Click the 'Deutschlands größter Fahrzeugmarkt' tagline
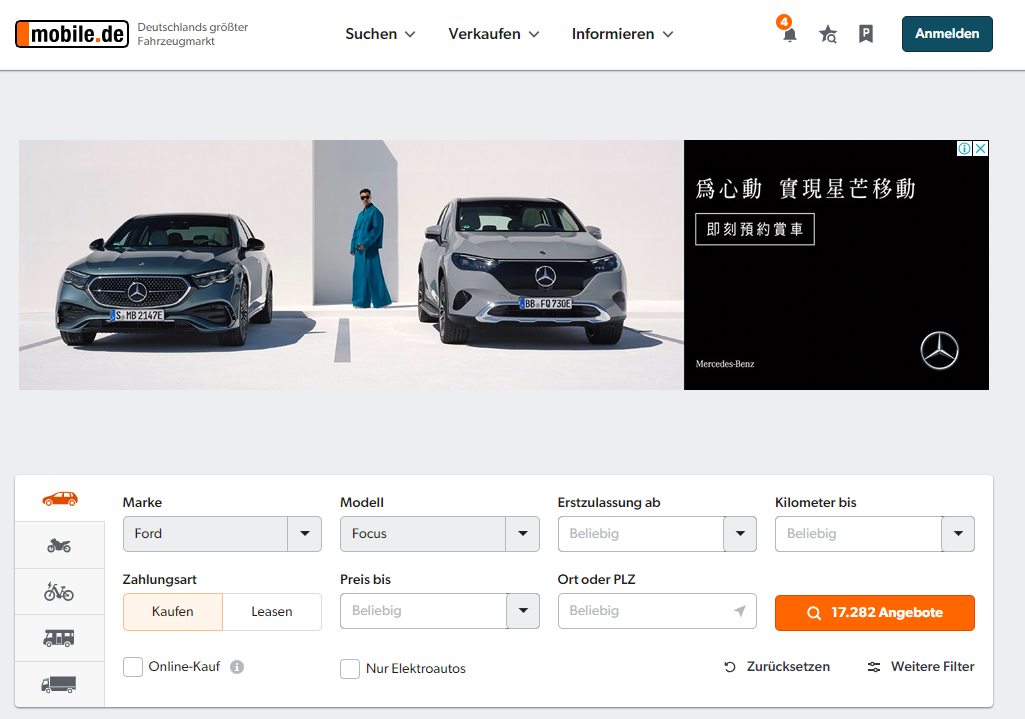 [x=193, y=34]
